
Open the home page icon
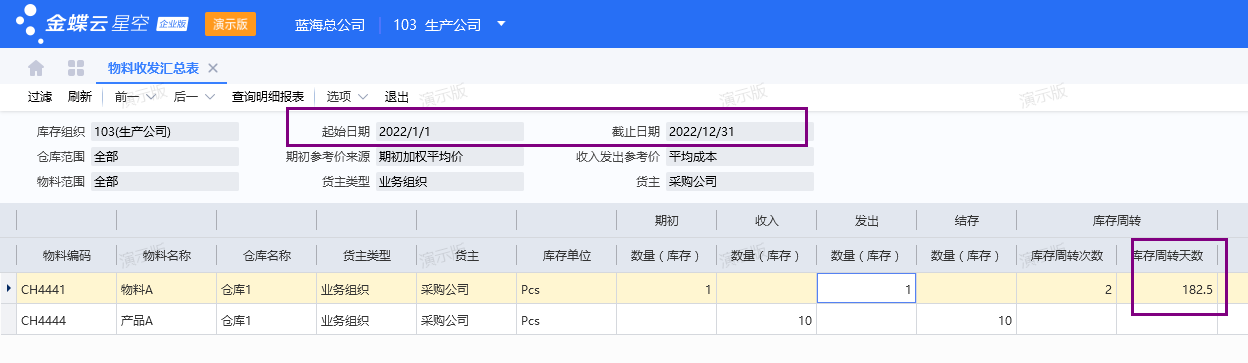[x=36, y=68]
